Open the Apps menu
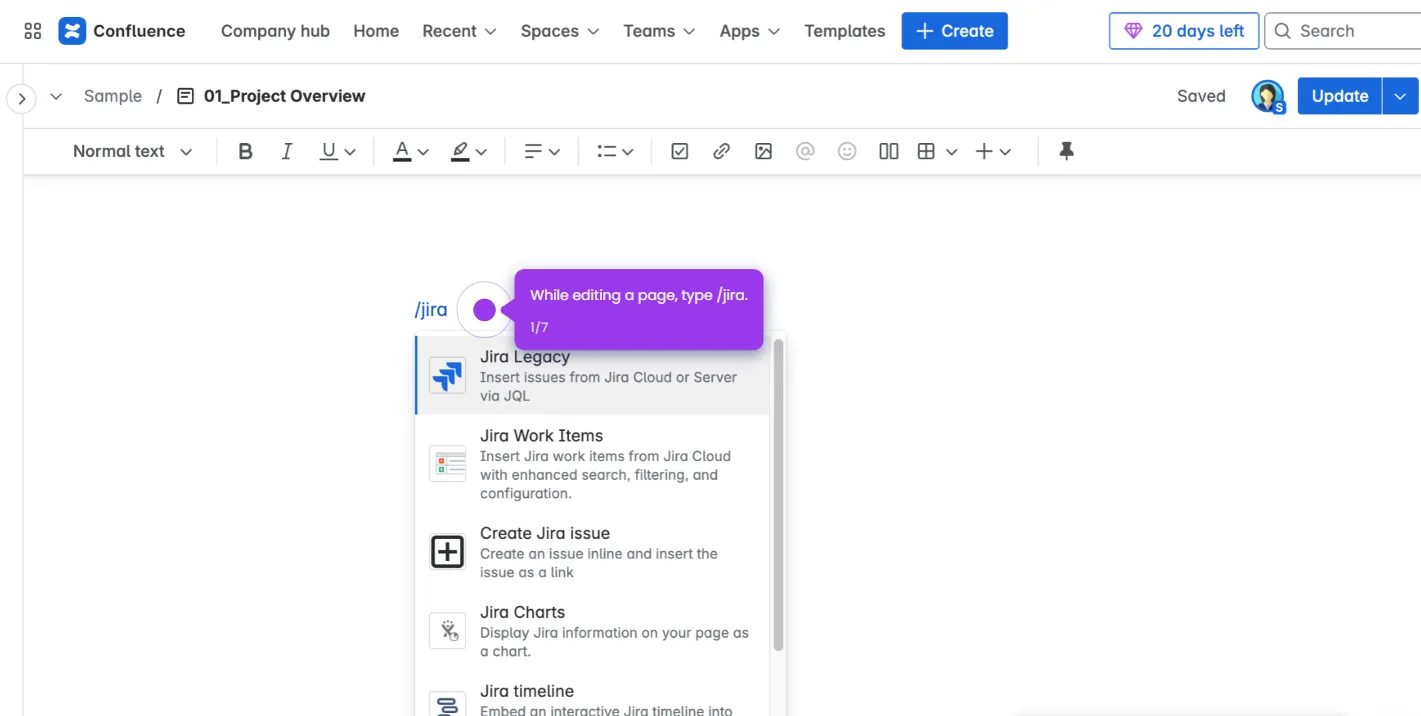 (750, 31)
